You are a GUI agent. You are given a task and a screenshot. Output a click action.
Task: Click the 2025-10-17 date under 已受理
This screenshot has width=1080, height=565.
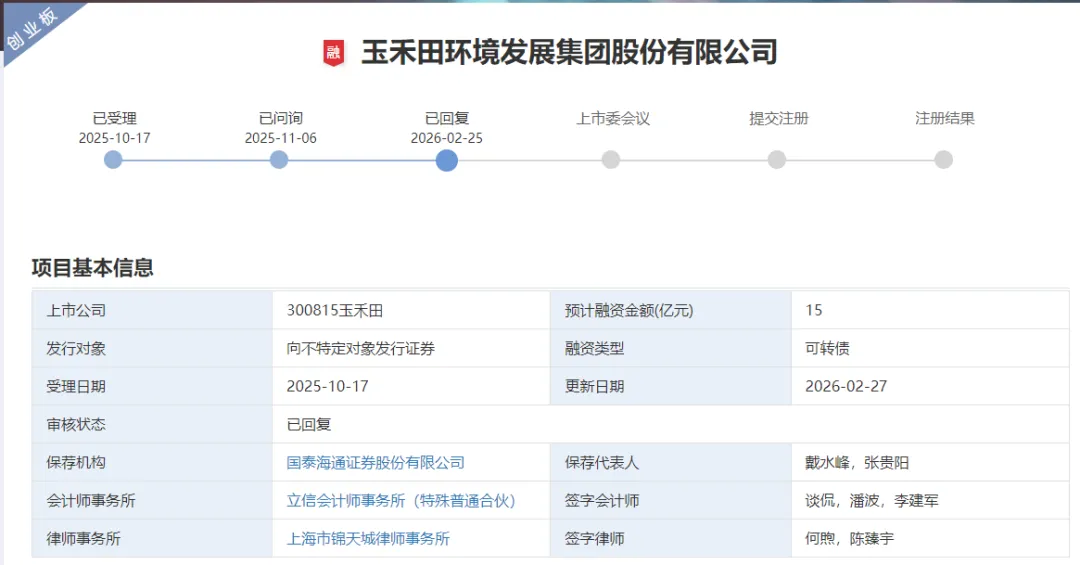point(114,138)
